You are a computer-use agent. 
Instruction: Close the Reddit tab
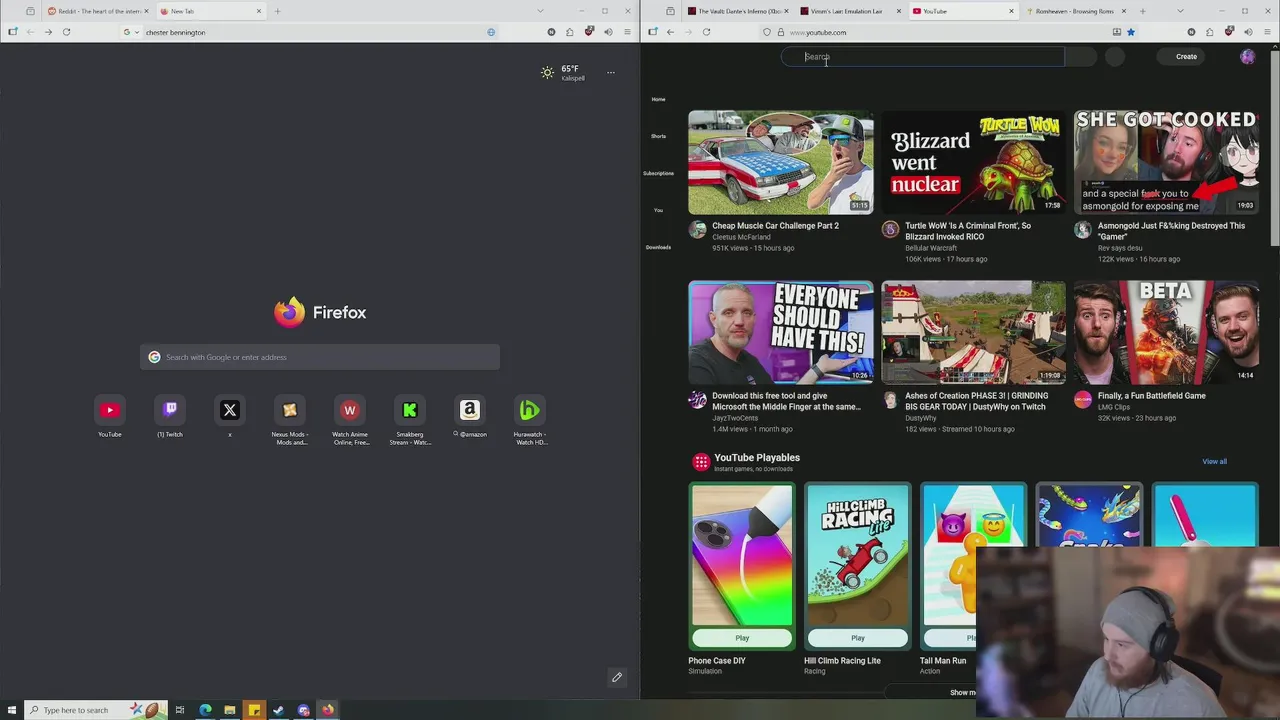(145, 11)
